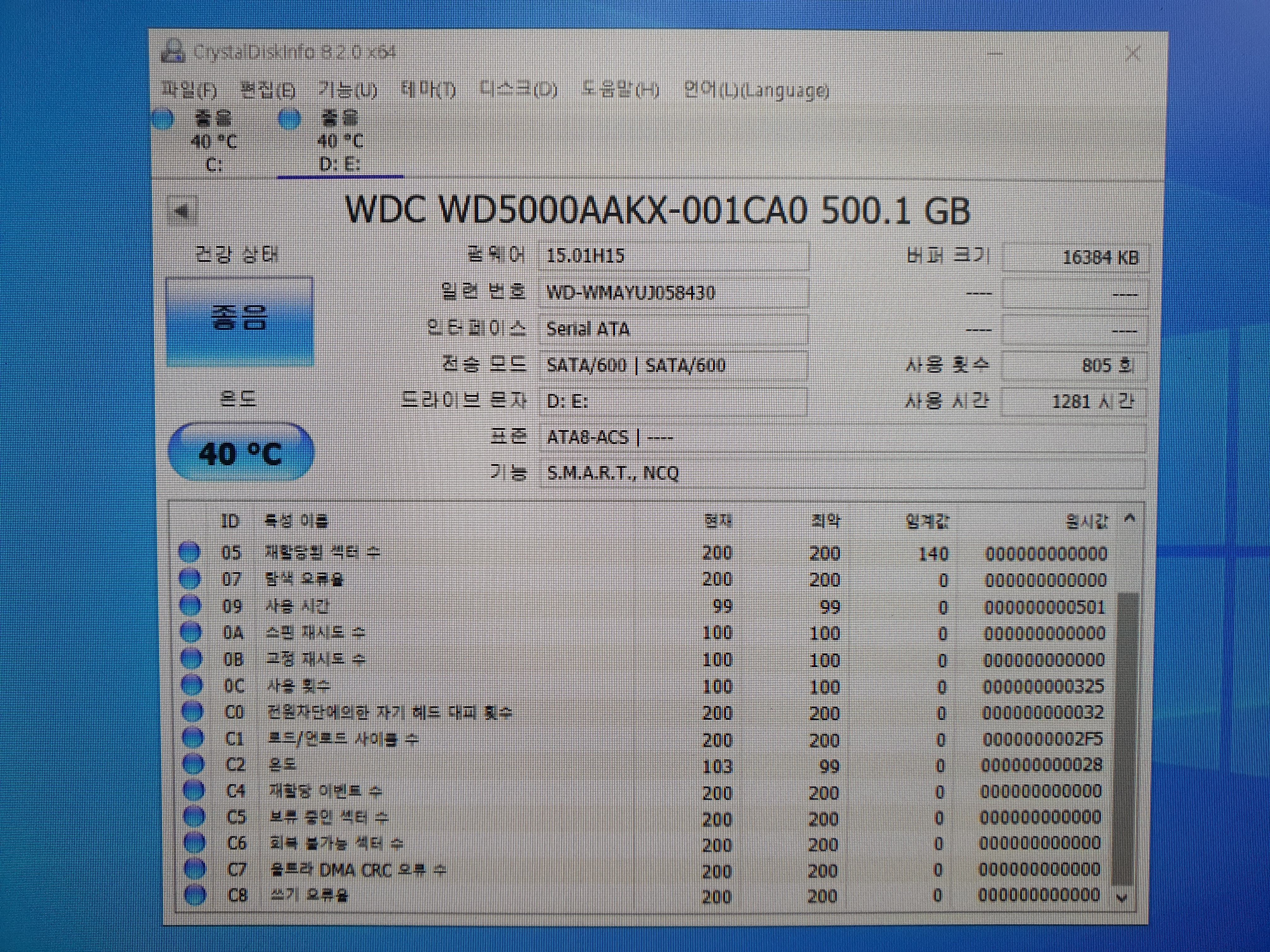Viewport: 1270px width, 952px height.
Task: Close the CrystalDiskInfo window
Action: (1133, 54)
